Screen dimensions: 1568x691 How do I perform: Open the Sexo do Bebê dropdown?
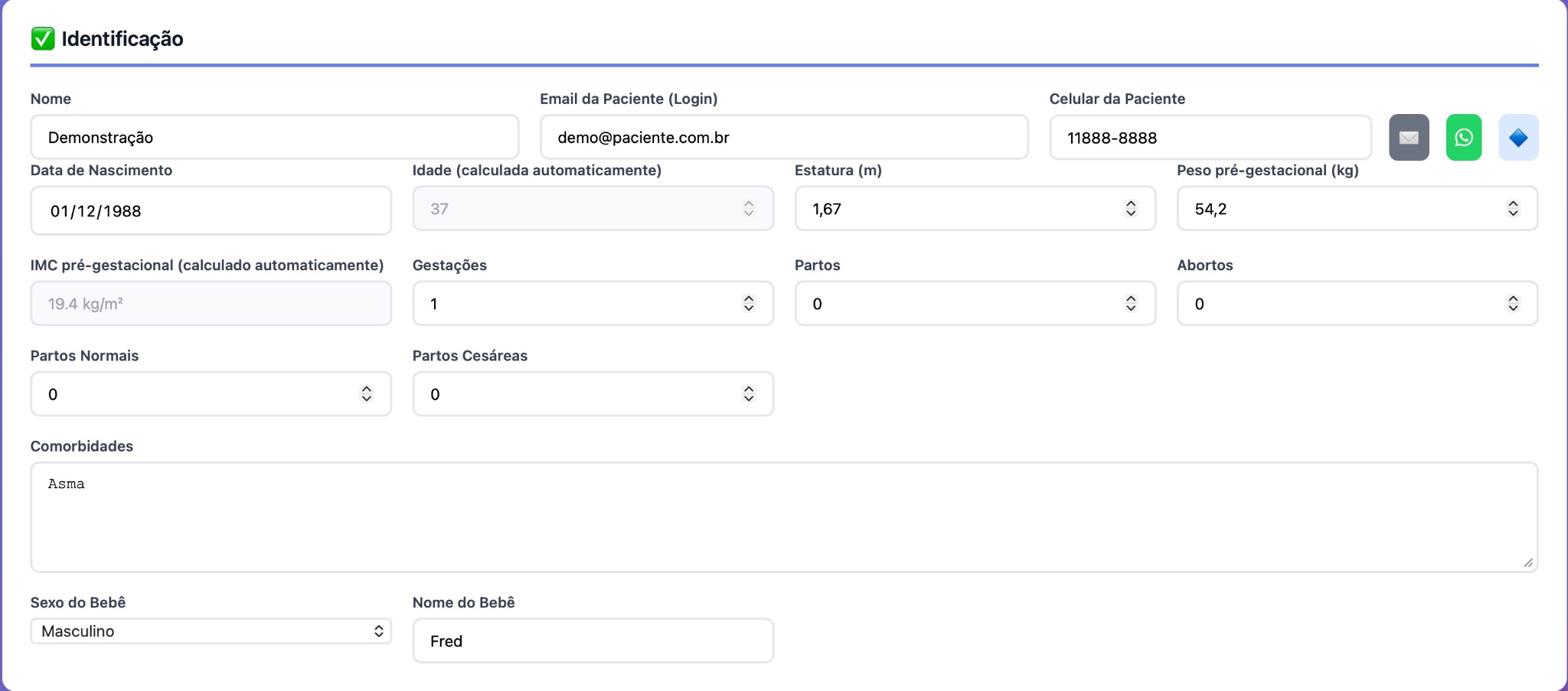click(211, 631)
